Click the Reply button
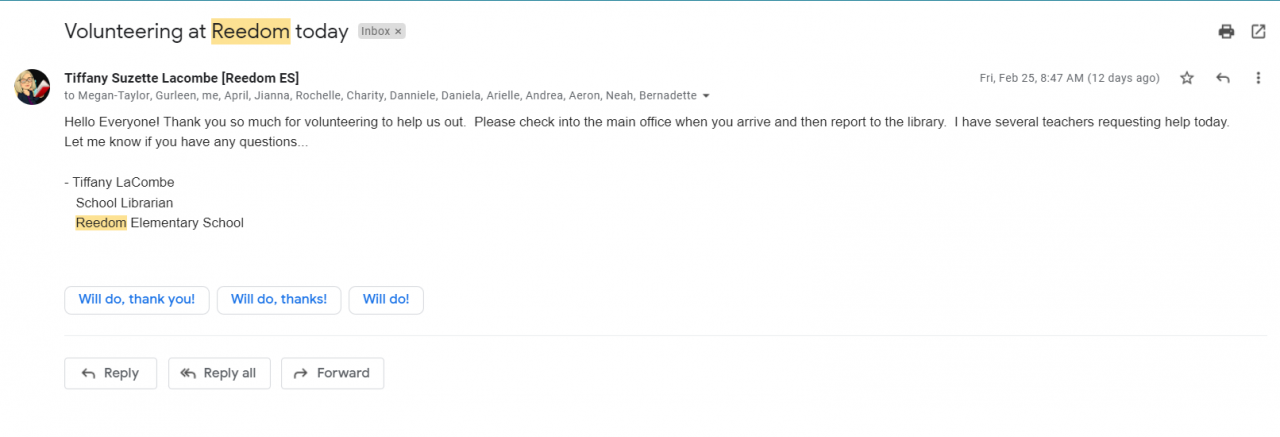The image size is (1280, 437). click(x=110, y=373)
